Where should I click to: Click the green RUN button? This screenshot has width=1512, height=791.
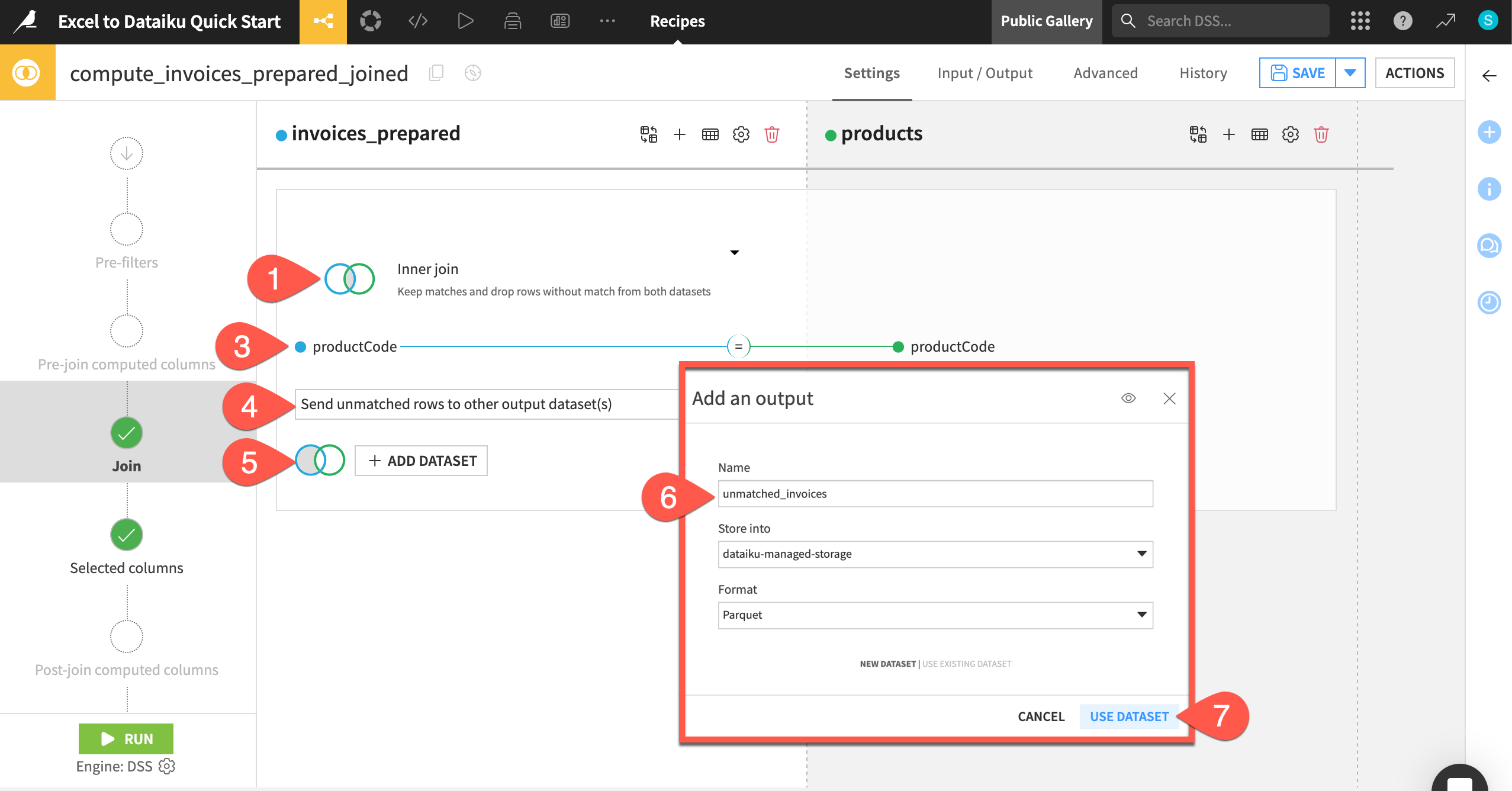pos(126,738)
